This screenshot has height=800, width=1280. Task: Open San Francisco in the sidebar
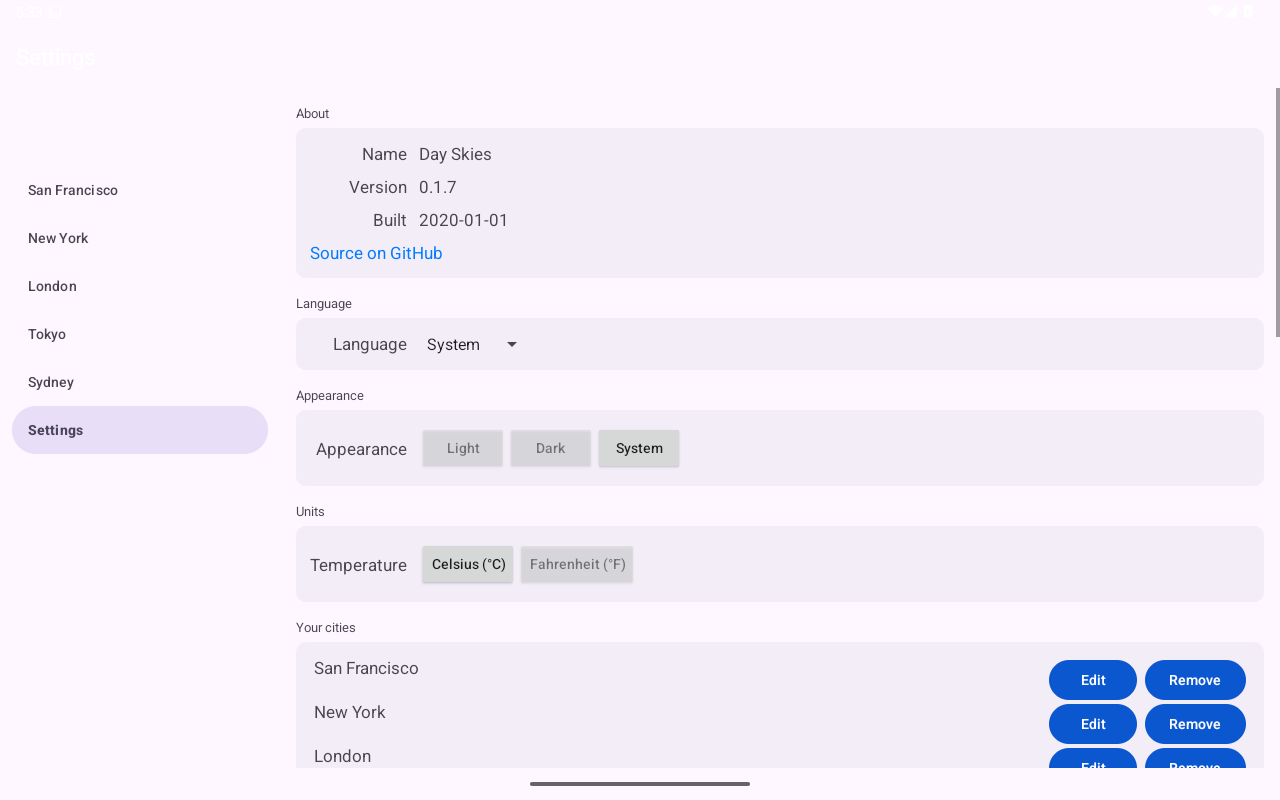click(x=140, y=190)
